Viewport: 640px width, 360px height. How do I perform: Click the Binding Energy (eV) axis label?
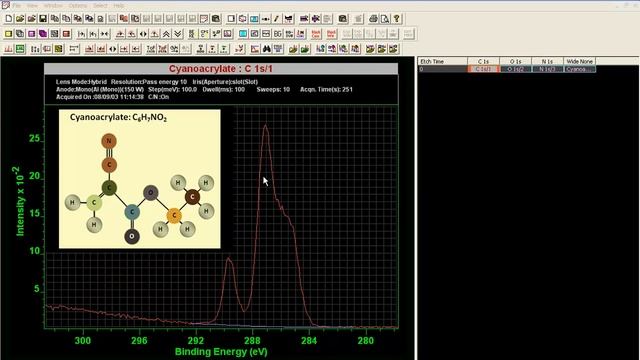[221, 351]
